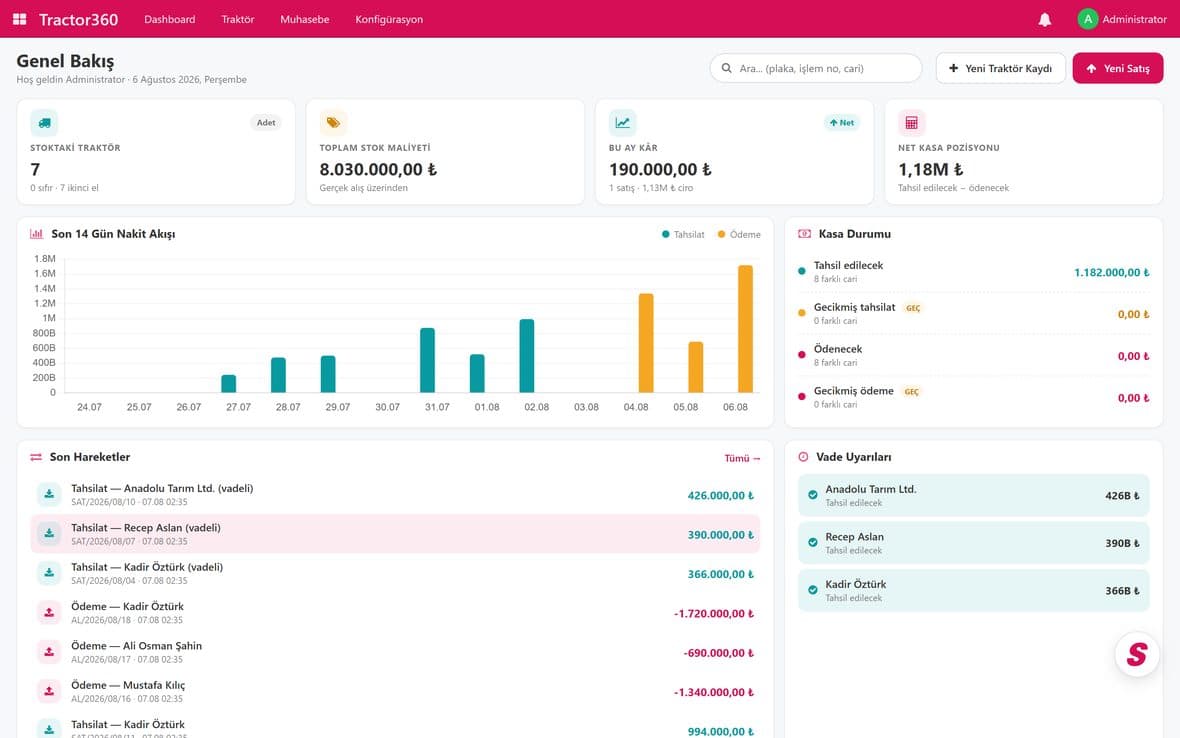Click the Yeni Satış button
The height and width of the screenshot is (738, 1180).
click(x=1118, y=68)
